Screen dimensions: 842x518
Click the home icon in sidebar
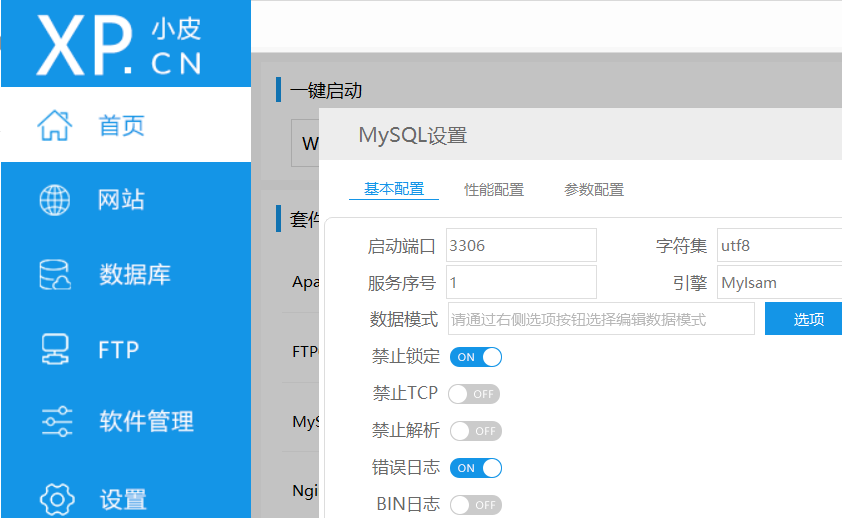(x=54, y=125)
